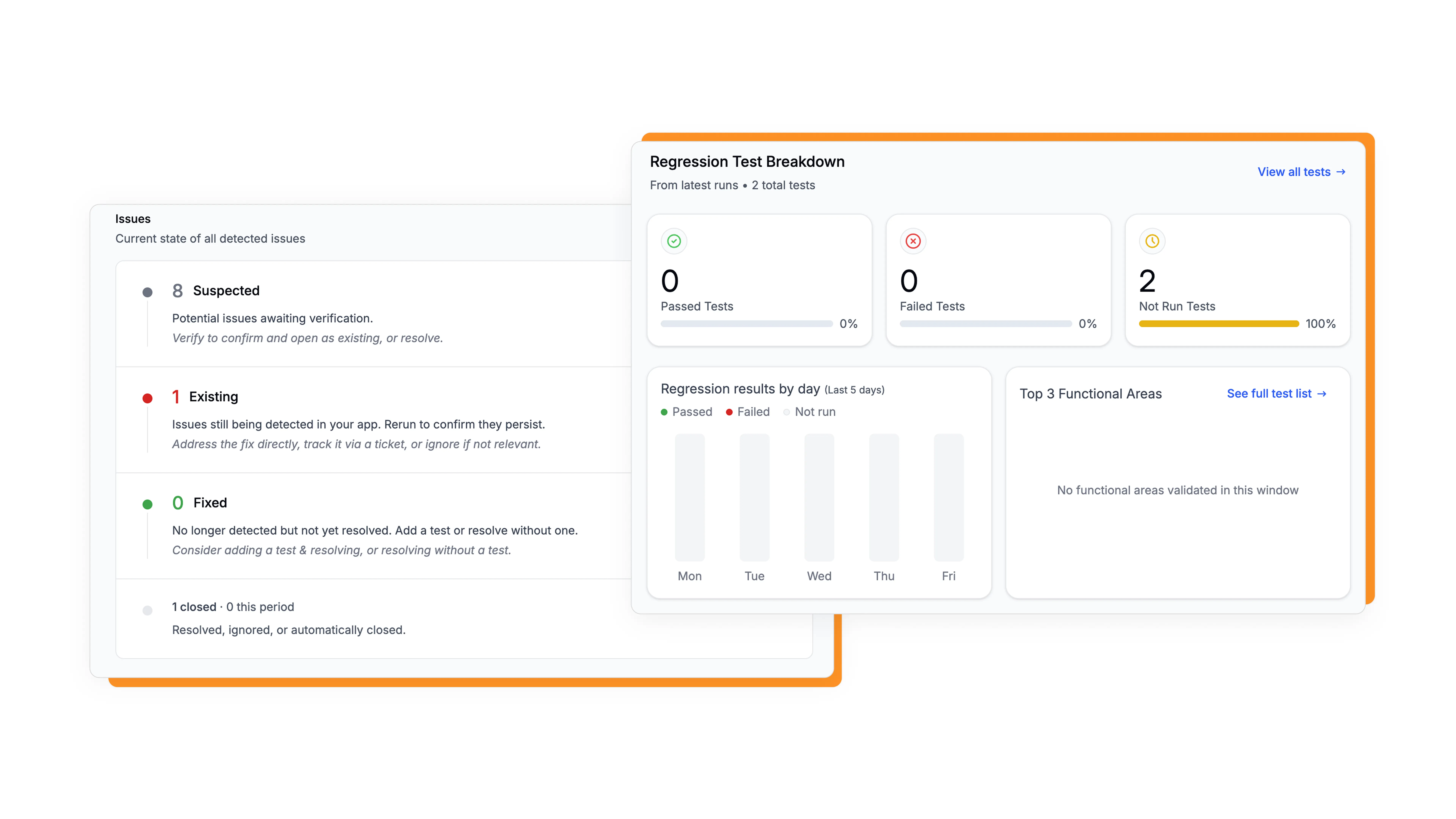This screenshot has height=819, width=1456.
Task: Open the Suspected issues row
Action: tap(374, 314)
